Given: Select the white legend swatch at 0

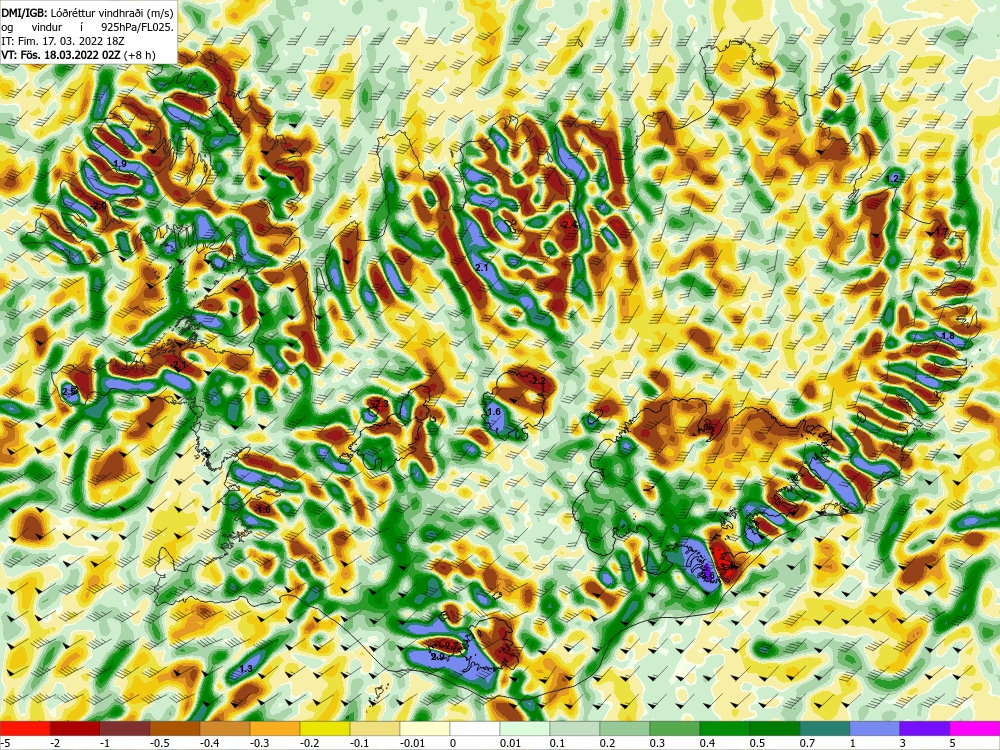Looking at the screenshot, I should (475, 728).
